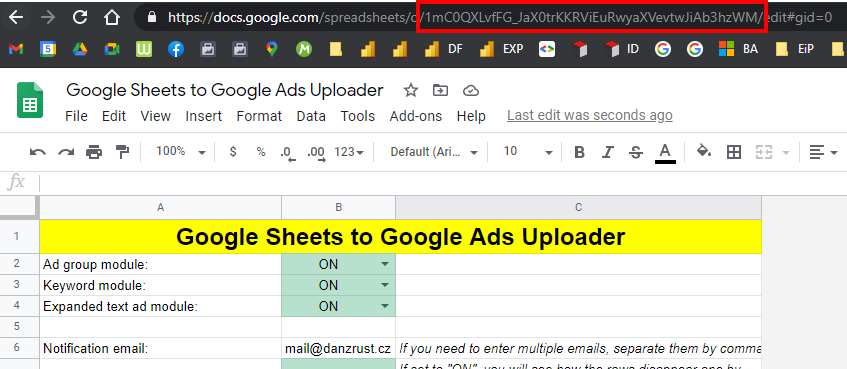Open the zoom 100% dropdown
Viewport: 847px width, 369px height.
click(x=180, y=152)
